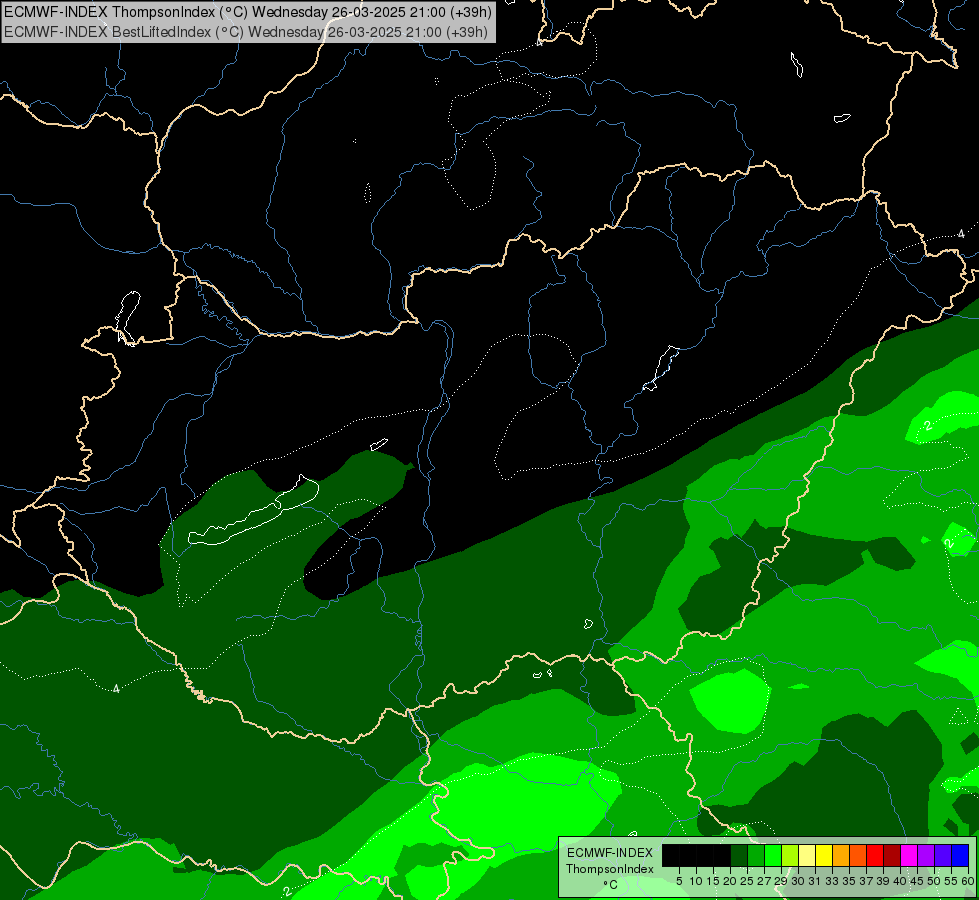Click the black legend swatch between 5 and 10
This screenshot has height=900, width=979.
pyautogui.click(x=688, y=856)
